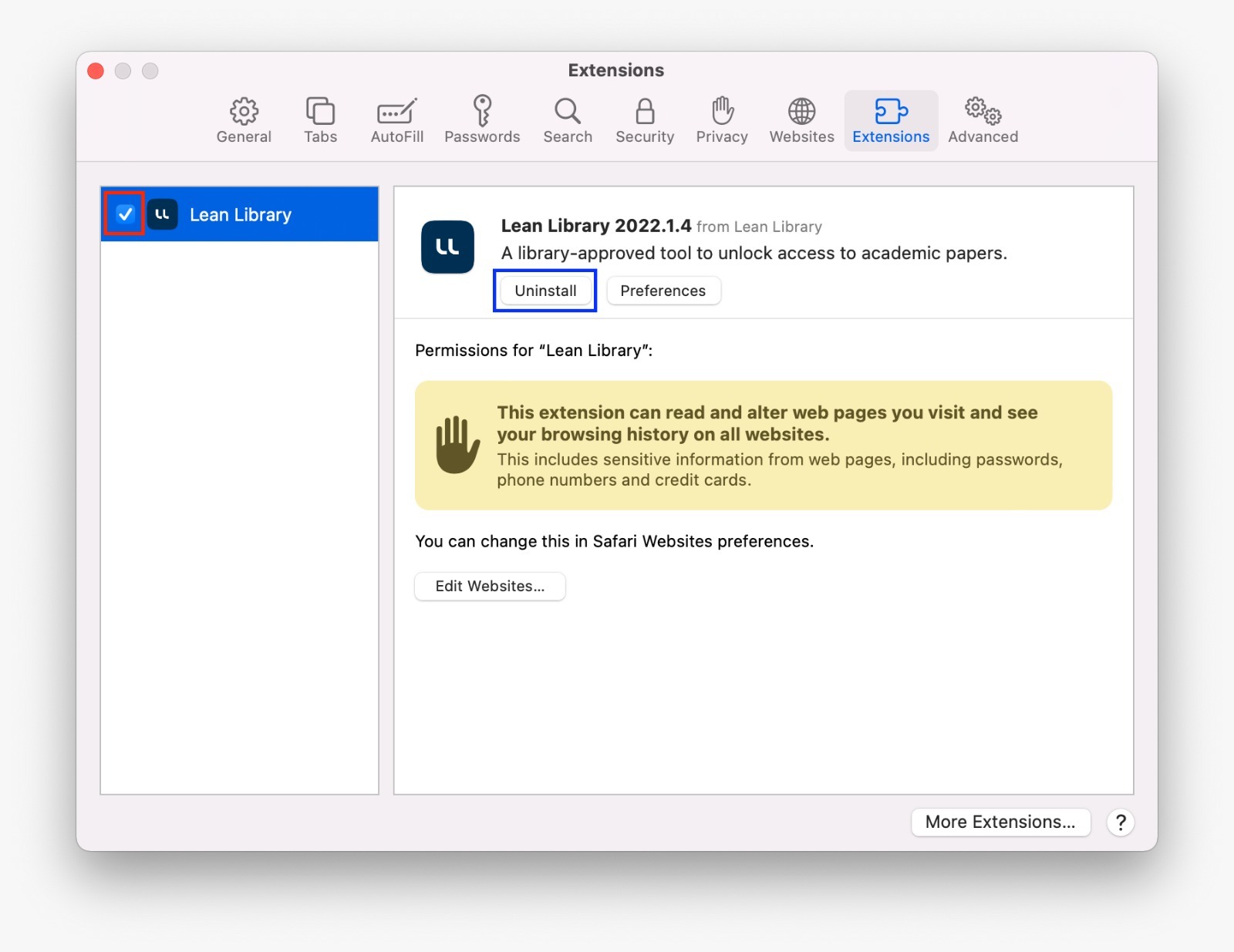
Task: Click 'A library-approved tool to unlock access' description
Action: pos(754,253)
